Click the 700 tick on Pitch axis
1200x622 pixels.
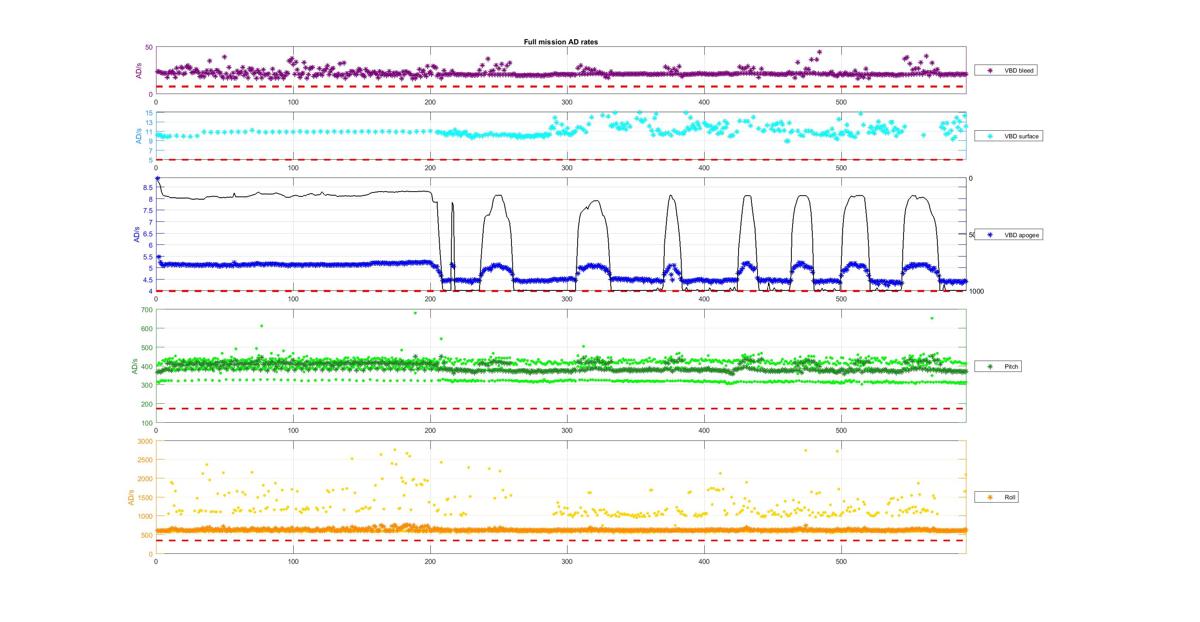(146, 310)
